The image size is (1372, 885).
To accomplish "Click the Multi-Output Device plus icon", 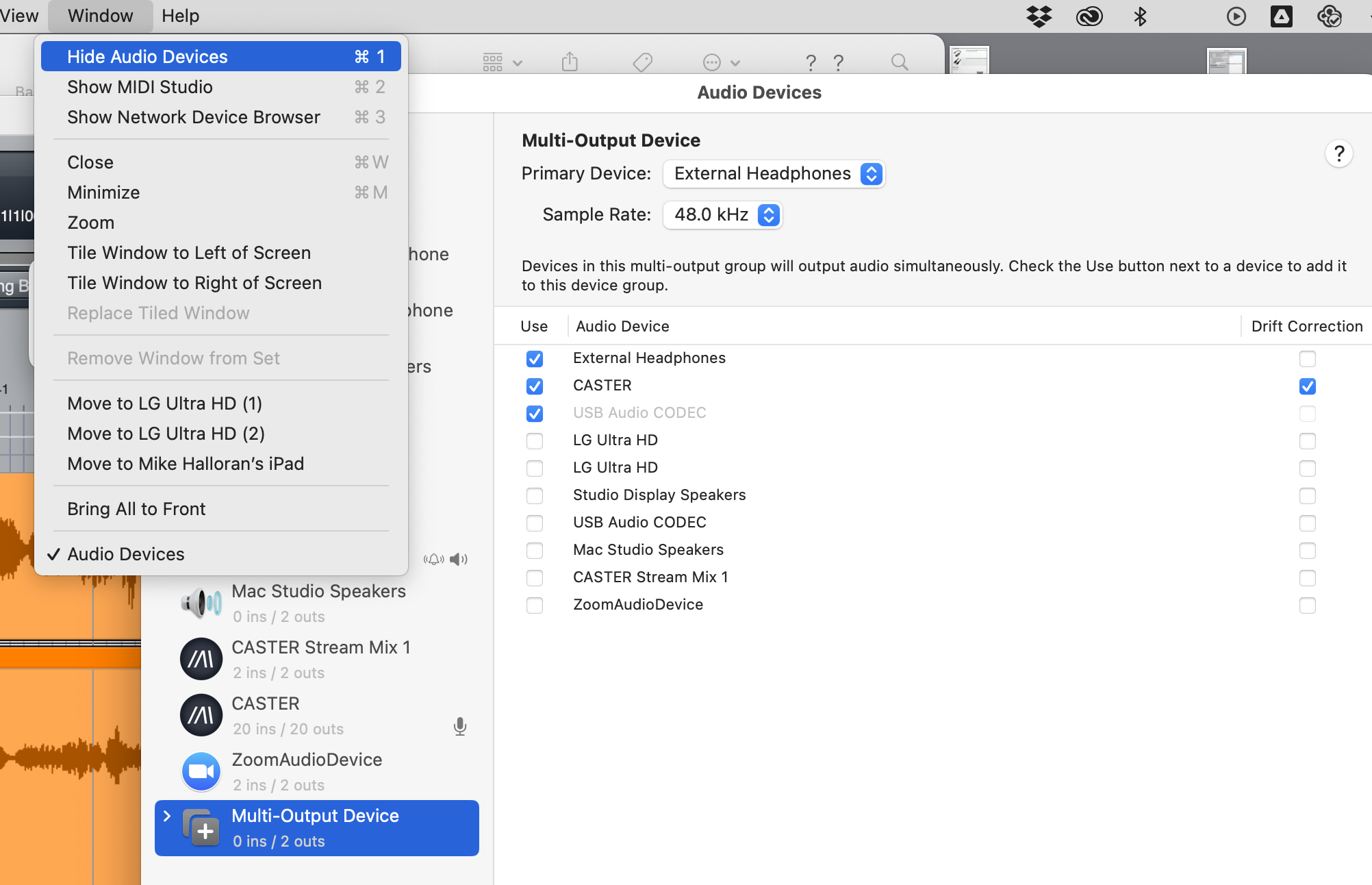I will coord(201,827).
